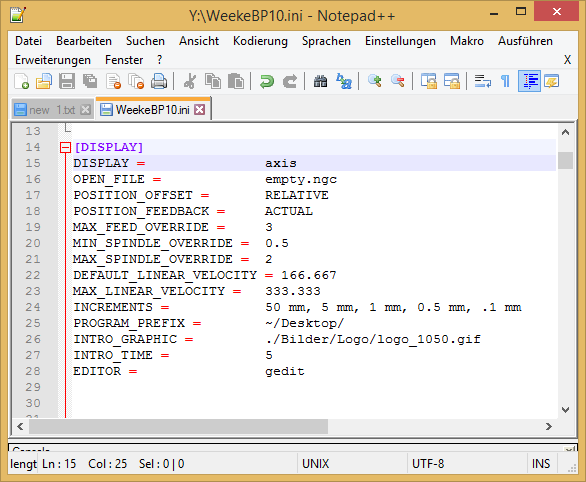Create a new file via toolbar icon
586x482 pixels.
point(21,81)
